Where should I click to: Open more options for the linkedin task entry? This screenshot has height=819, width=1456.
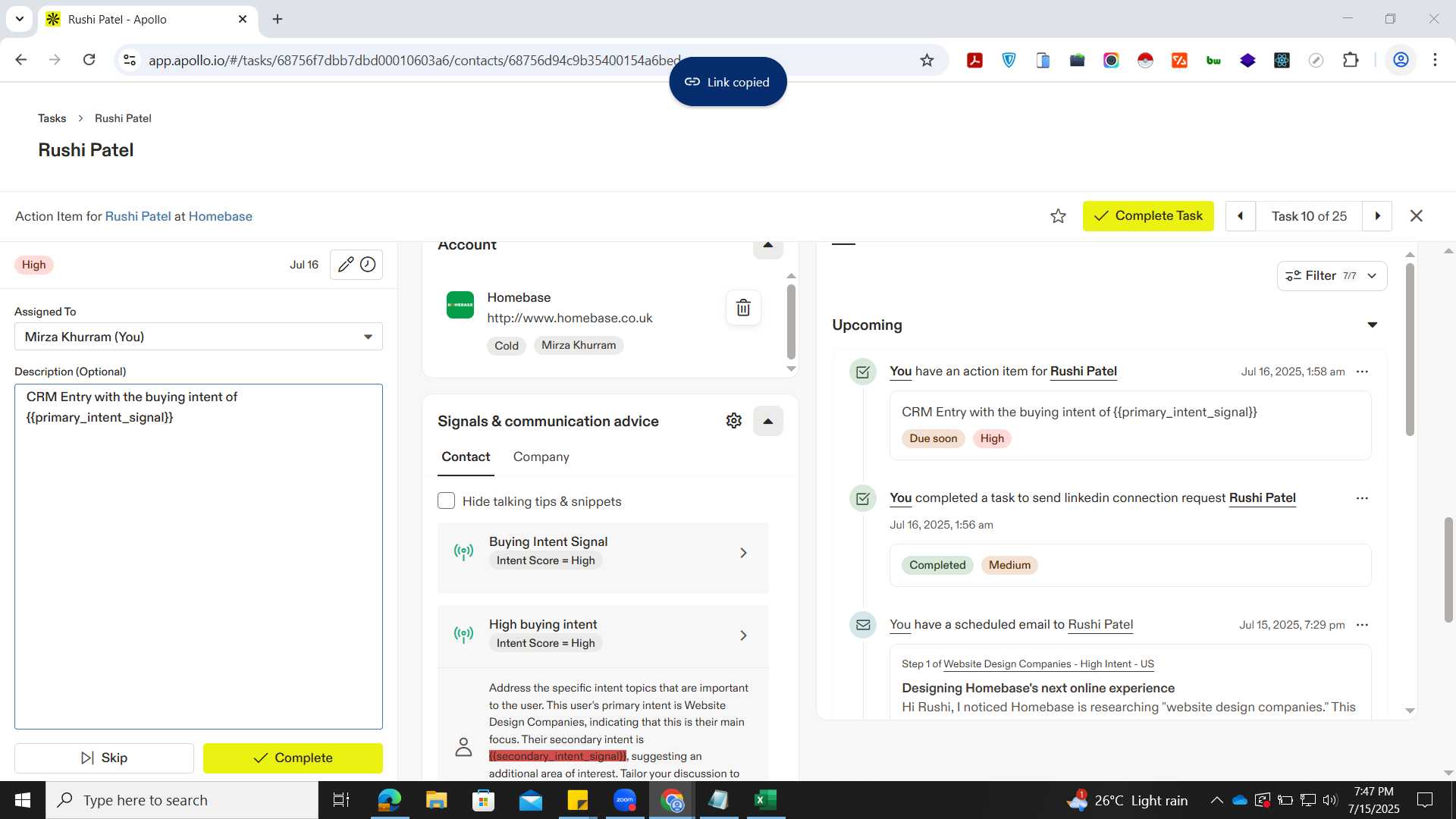click(x=1362, y=498)
